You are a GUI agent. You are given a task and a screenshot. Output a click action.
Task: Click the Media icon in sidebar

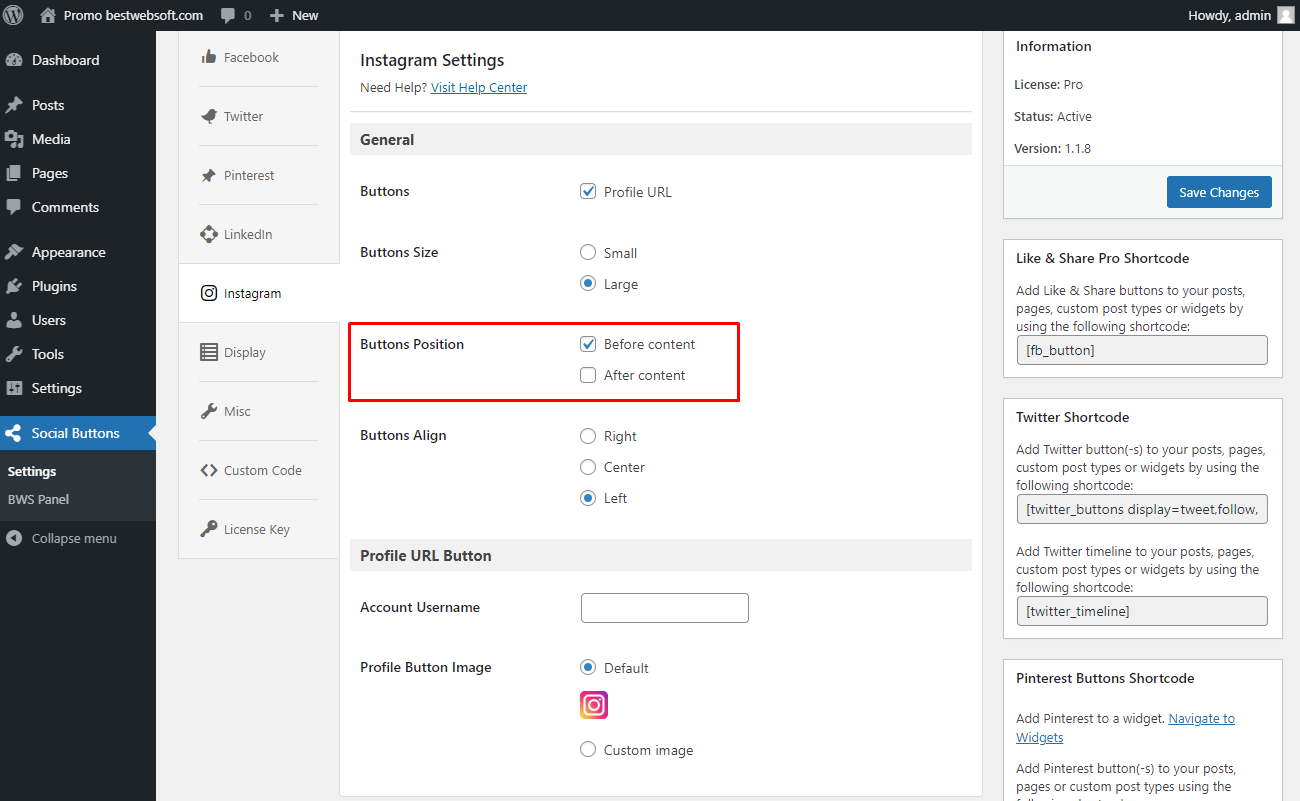[14, 139]
